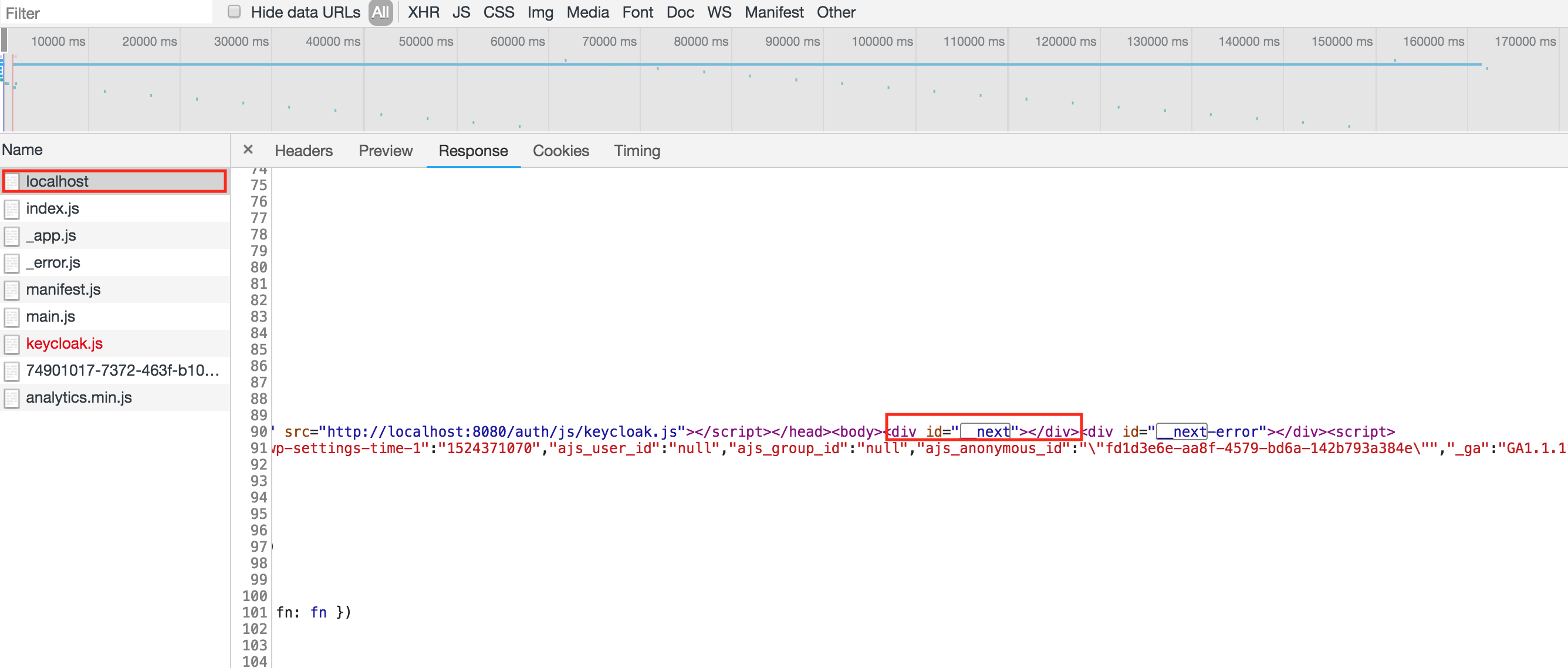Click the keycloak.js file icon
The height and width of the screenshot is (668, 1568).
click(12, 343)
